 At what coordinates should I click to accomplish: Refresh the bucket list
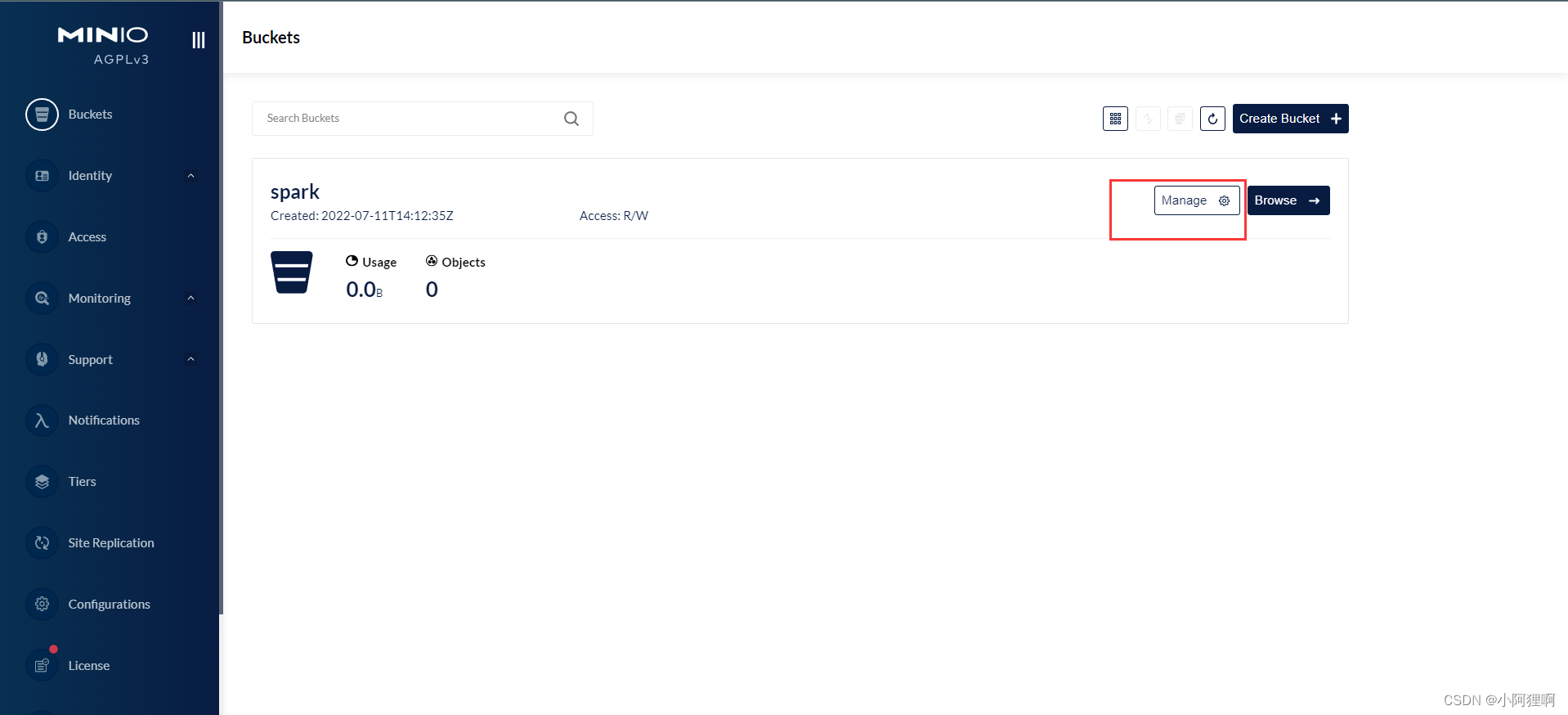pos(1212,119)
